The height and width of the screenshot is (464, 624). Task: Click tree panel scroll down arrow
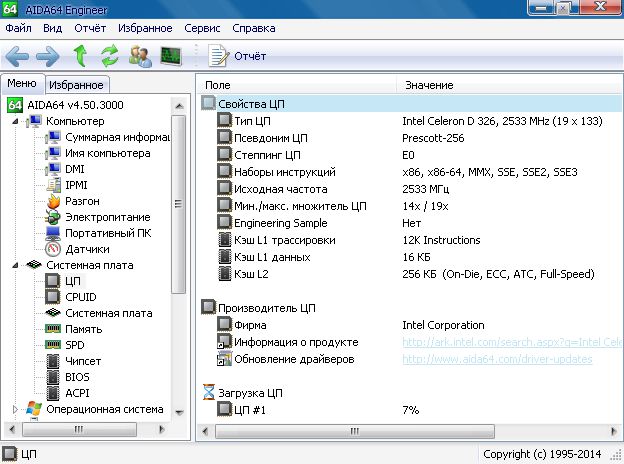179,412
